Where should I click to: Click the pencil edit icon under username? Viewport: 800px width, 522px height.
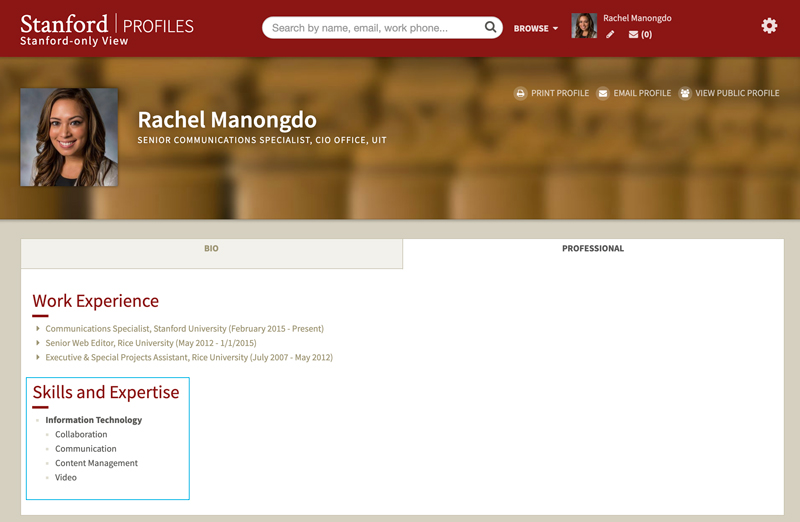point(611,35)
